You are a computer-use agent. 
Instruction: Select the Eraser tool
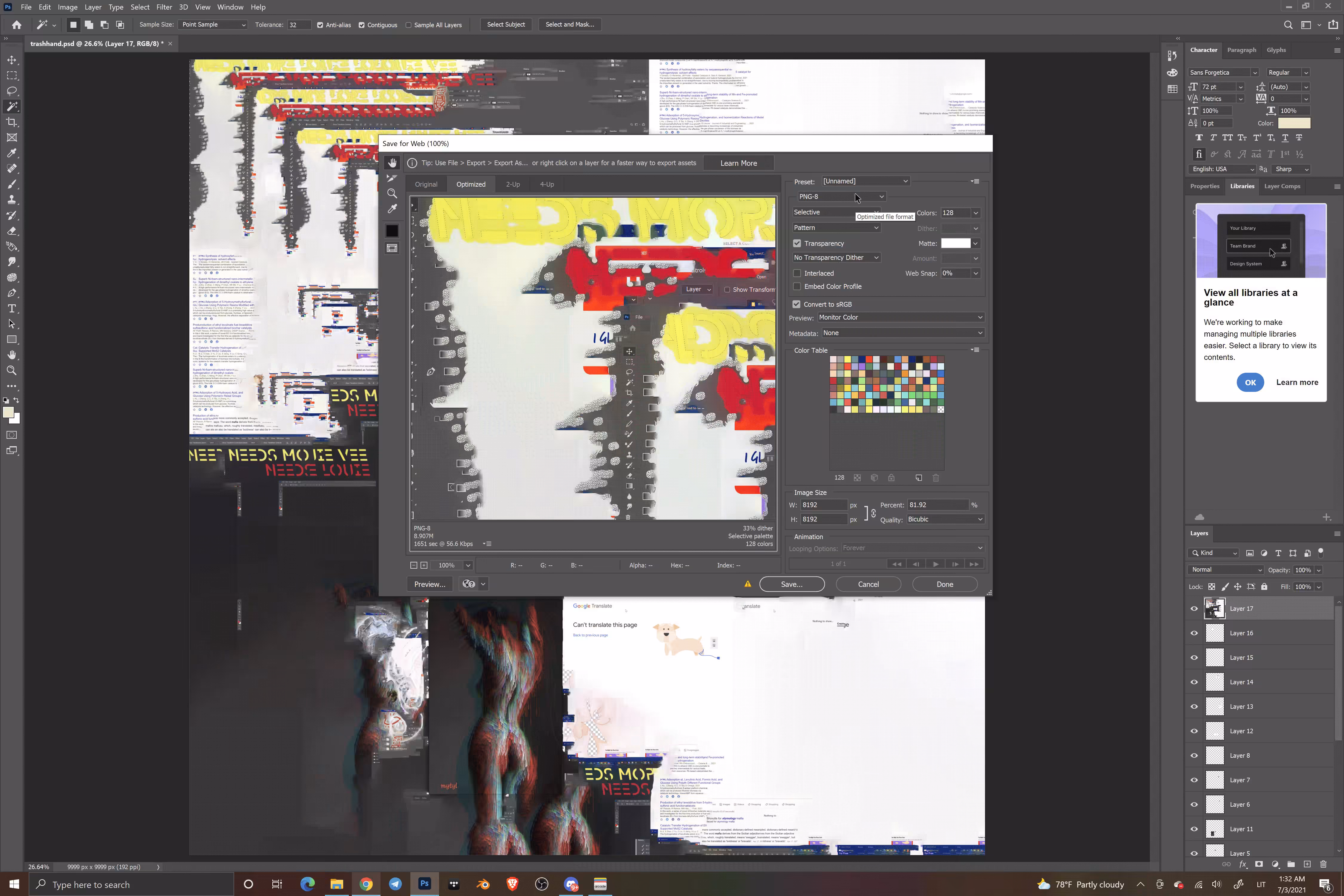[11, 231]
